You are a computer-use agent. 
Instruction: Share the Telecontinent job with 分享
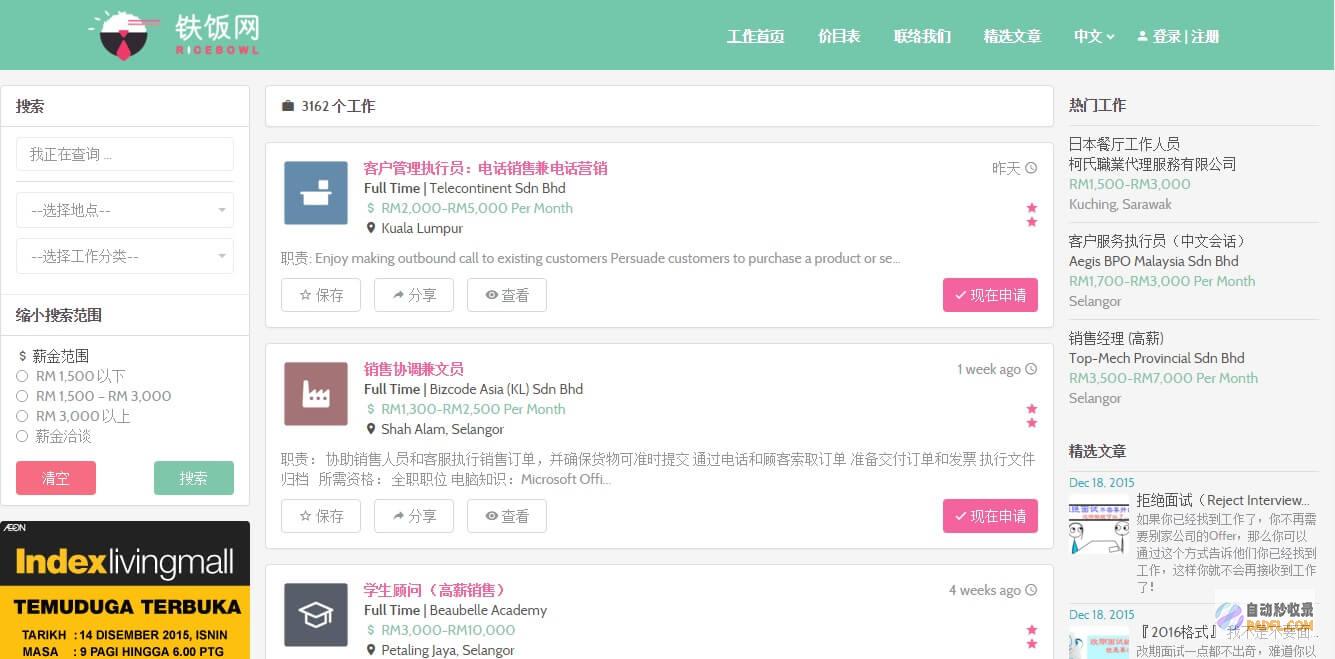(x=414, y=295)
